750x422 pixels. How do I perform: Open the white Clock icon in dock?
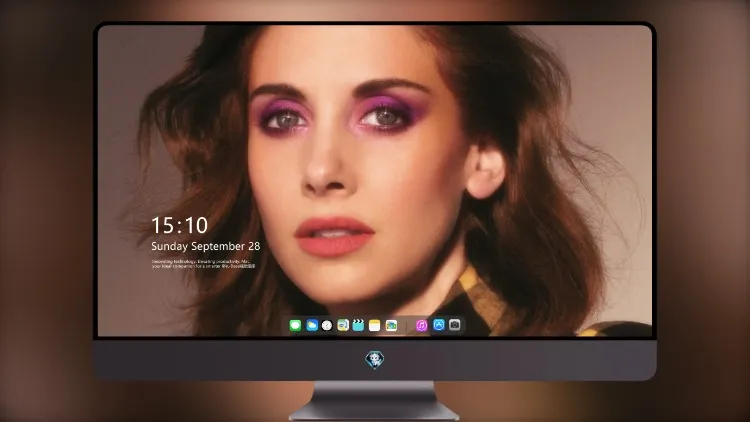click(x=327, y=325)
